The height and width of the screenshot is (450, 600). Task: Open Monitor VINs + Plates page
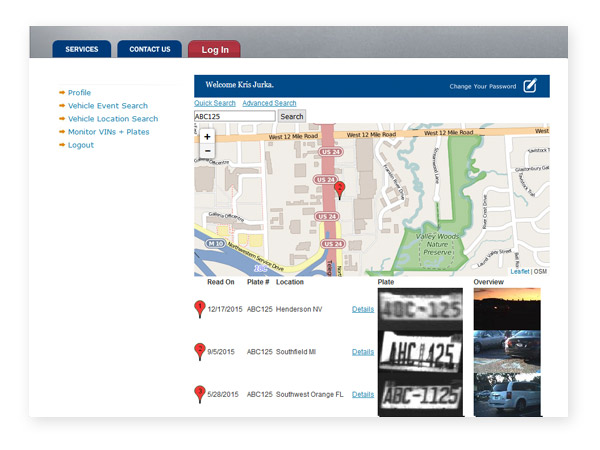point(108,132)
